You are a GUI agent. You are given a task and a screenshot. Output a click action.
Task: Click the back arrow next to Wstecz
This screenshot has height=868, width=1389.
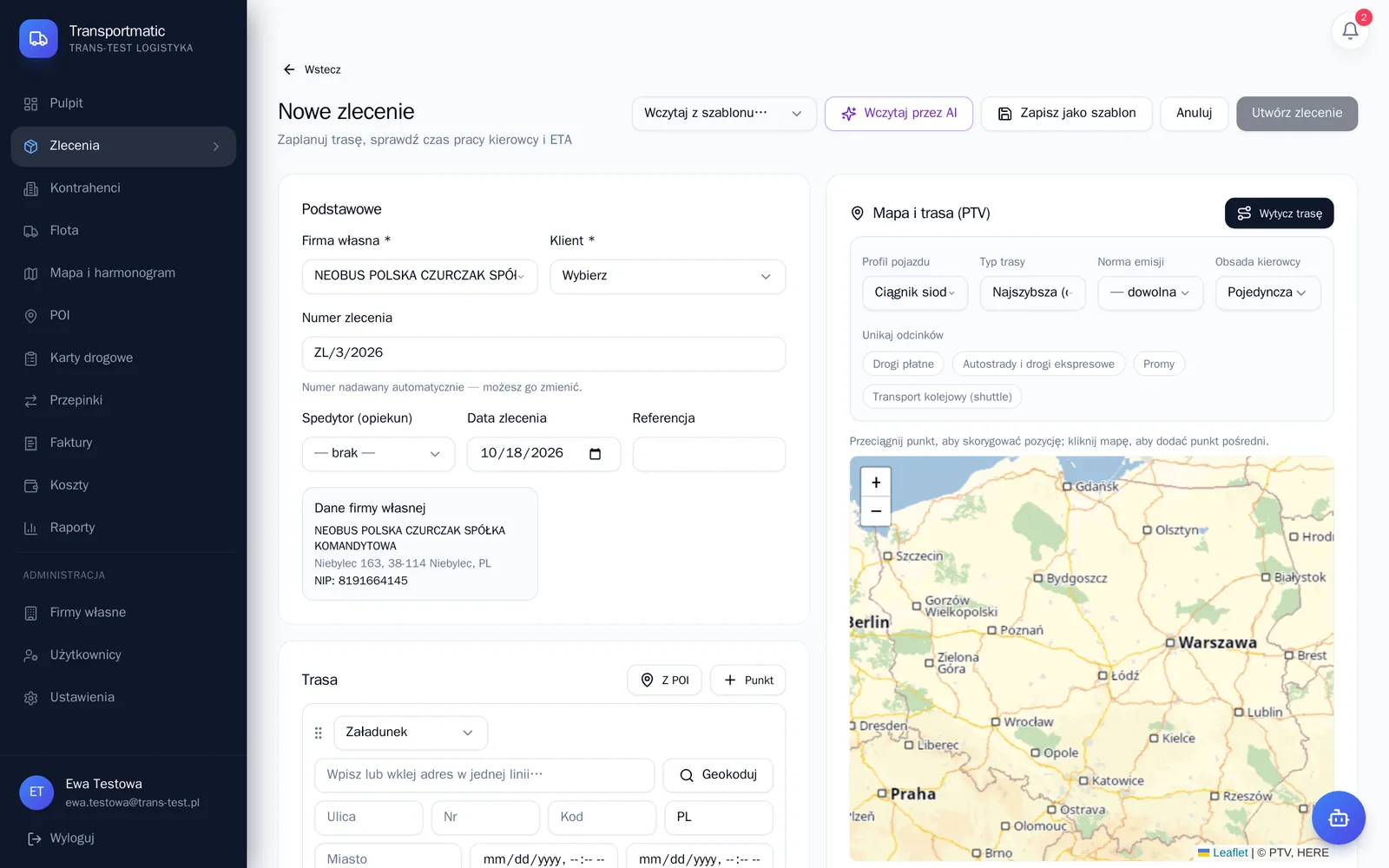click(289, 69)
